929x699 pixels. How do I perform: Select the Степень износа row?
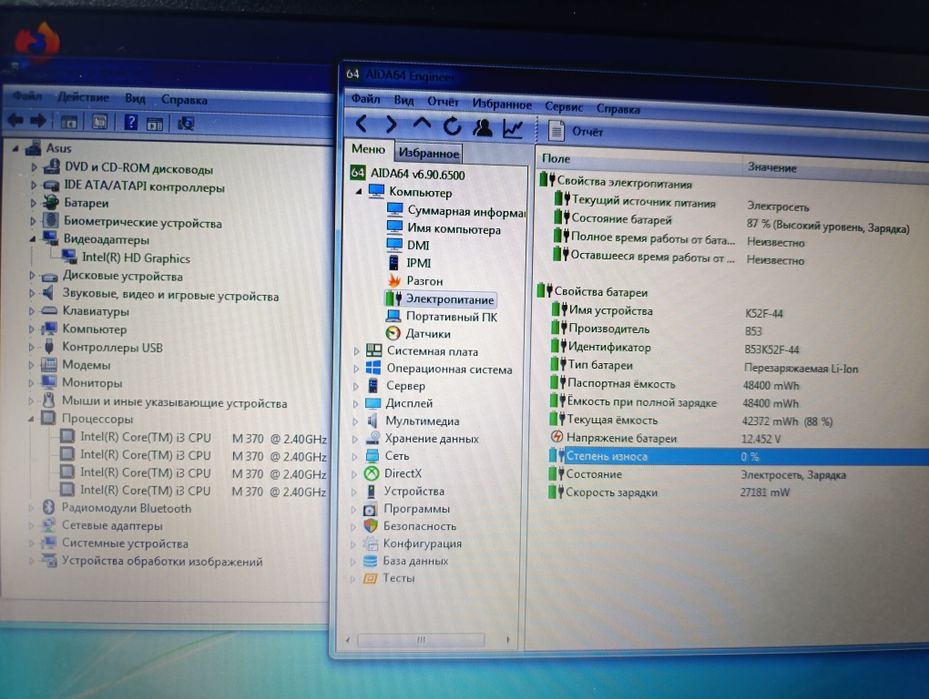738,457
